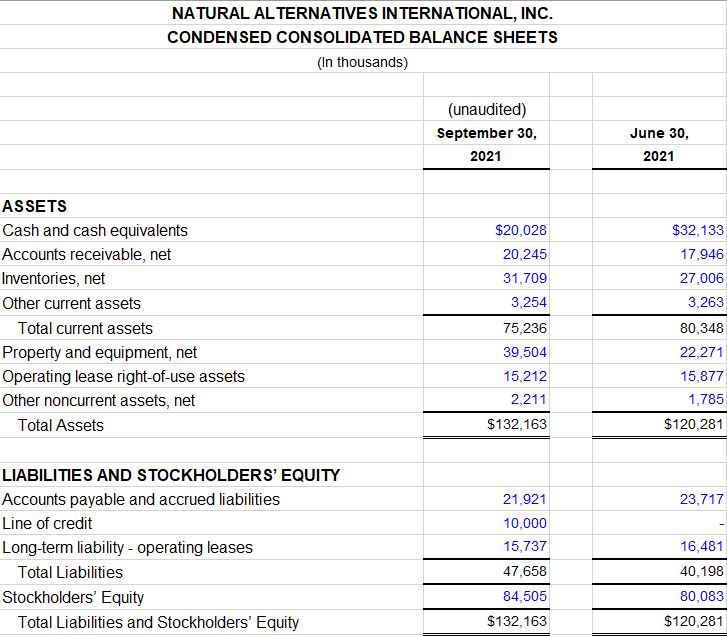The height and width of the screenshot is (636, 727).
Task: Select Total Liabilities value 47,658
Action: pos(525,571)
